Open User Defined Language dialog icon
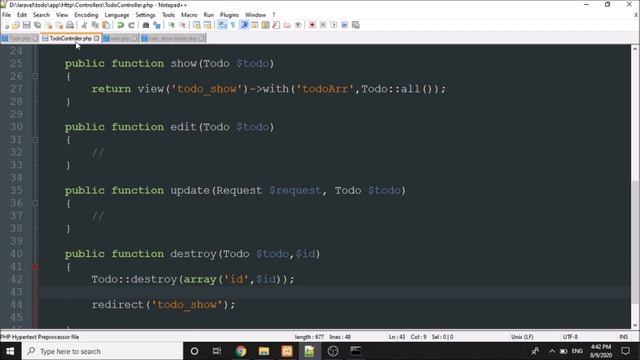The image size is (640, 360). coord(254,25)
